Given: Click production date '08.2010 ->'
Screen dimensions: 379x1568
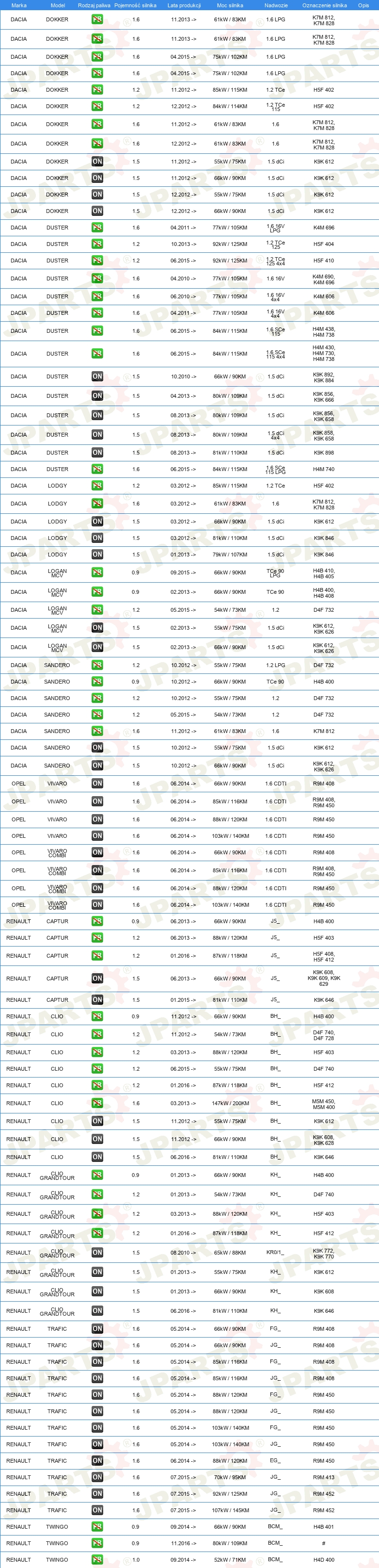Looking at the screenshot, I should (183, 1253).
